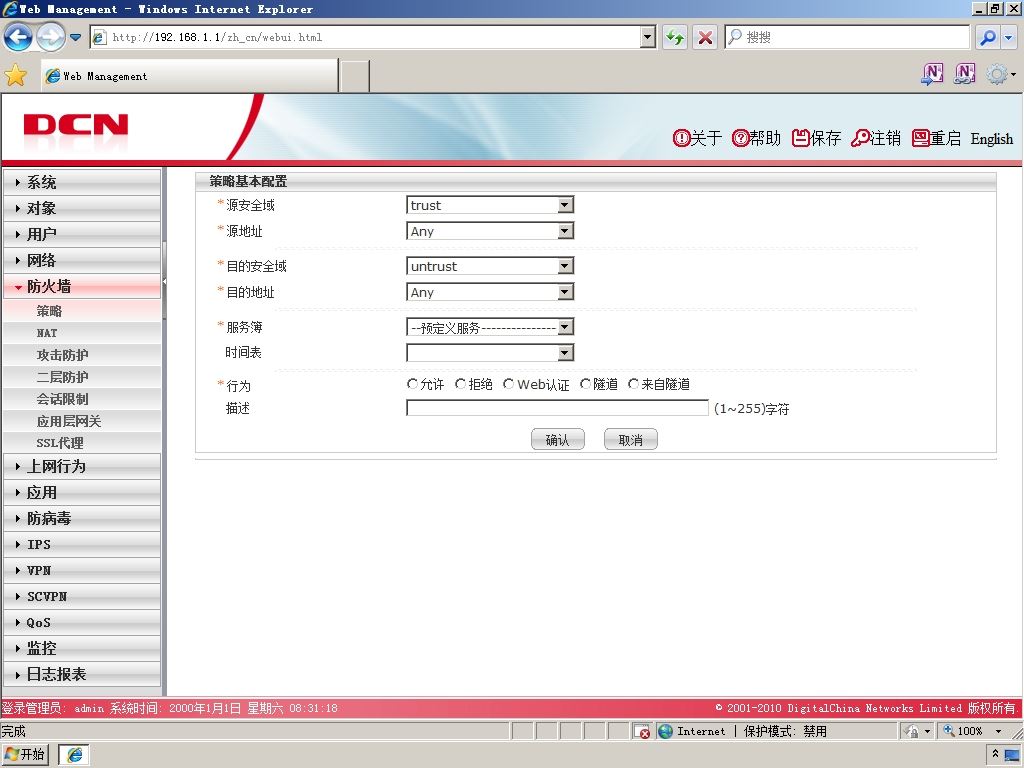Switch language to English
This screenshot has width=1024, height=768.
click(x=991, y=138)
